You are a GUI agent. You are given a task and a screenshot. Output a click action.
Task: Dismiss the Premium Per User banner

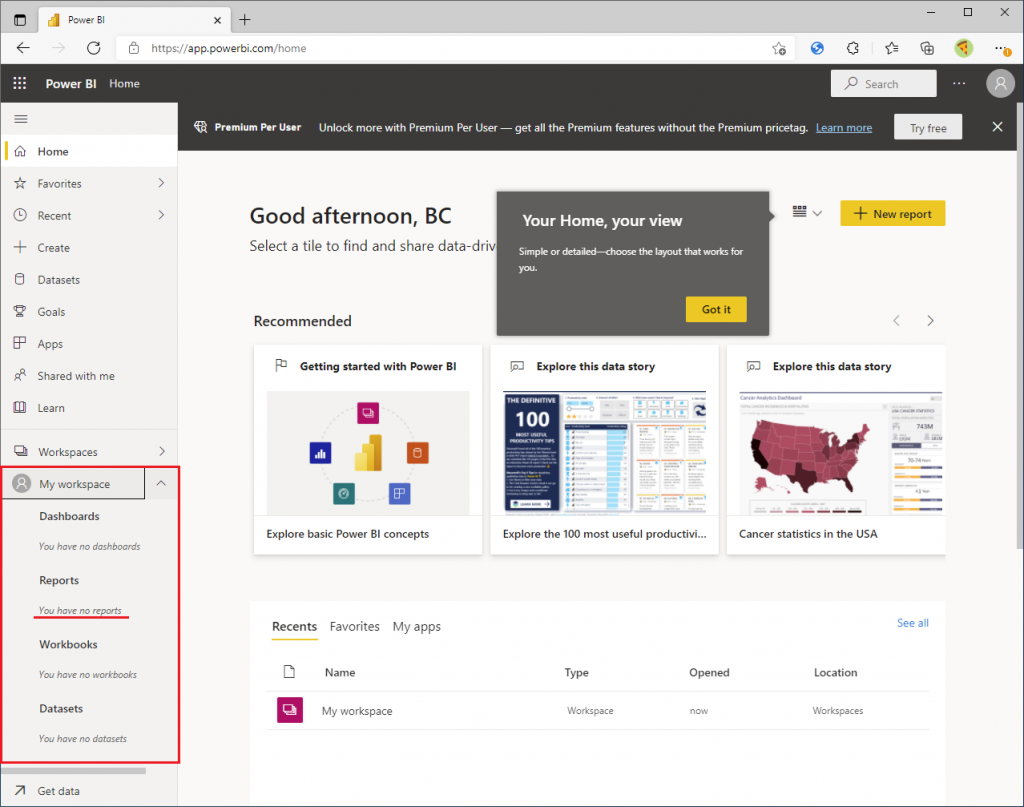997,127
